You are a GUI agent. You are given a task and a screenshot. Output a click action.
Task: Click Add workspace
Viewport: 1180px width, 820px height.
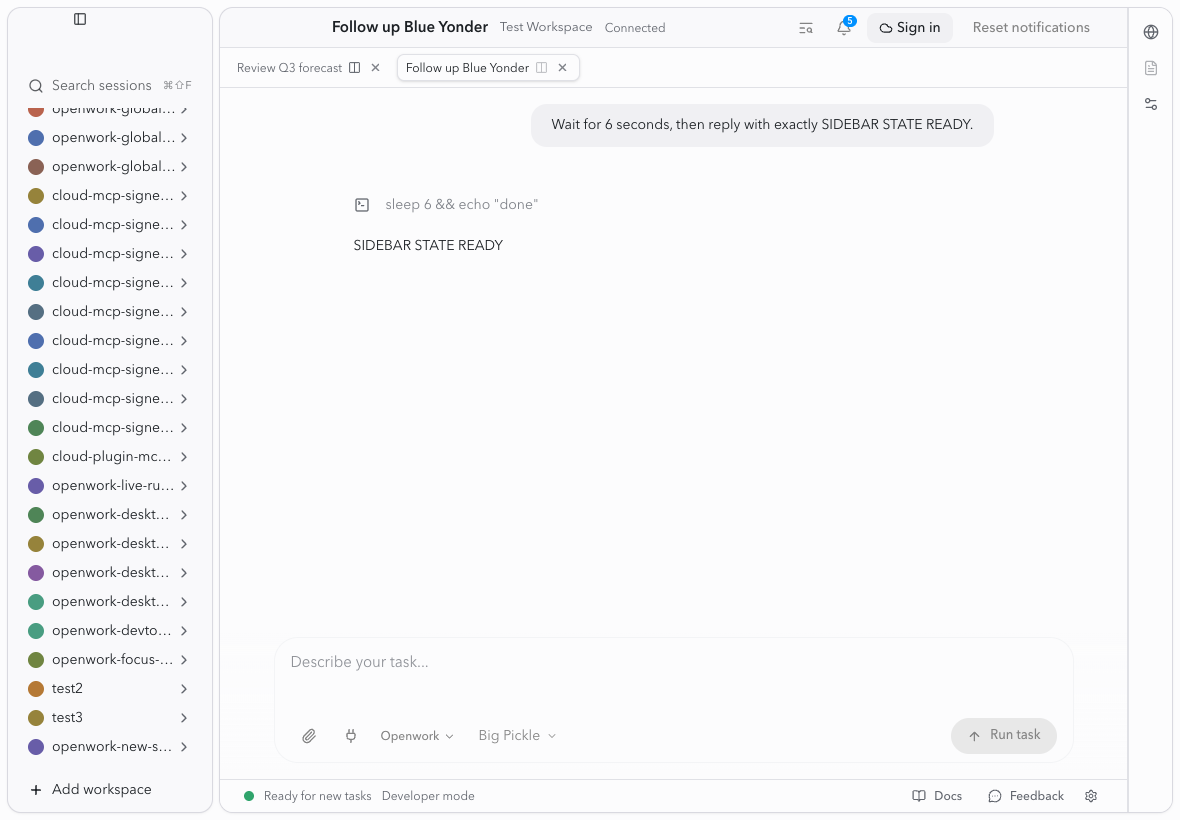click(90, 790)
